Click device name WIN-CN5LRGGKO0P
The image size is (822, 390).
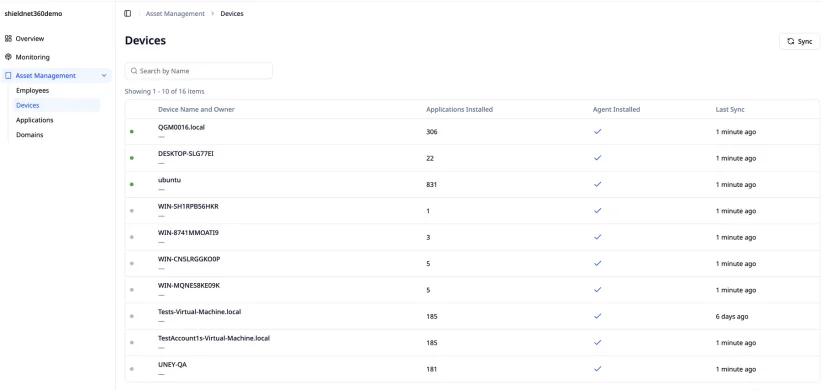pyautogui.click(x=189, y=259)
